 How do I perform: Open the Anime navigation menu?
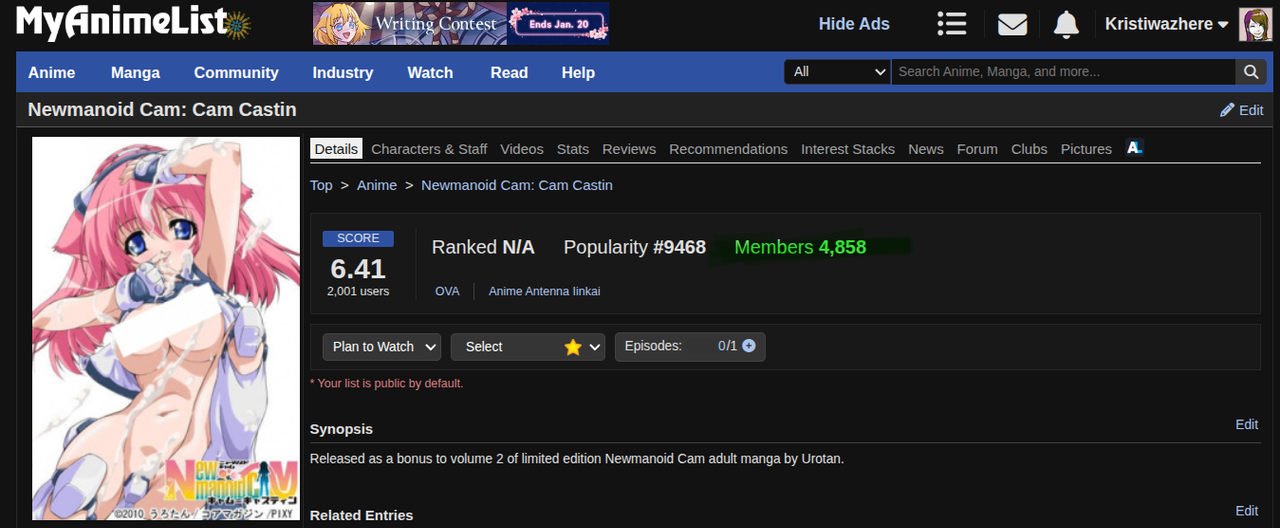[52, 72]
